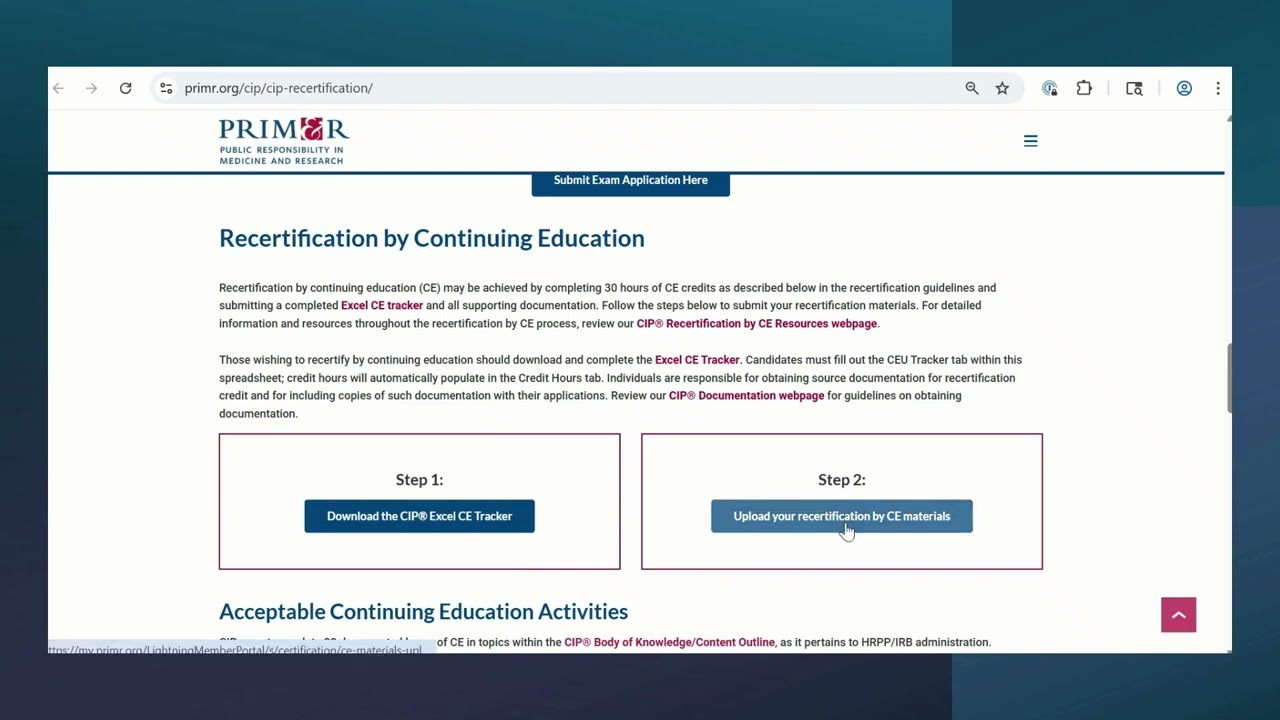This screenshot has width=1280, height=720.
Task: Click the PRIM&R logo
Action: point(284,141)
